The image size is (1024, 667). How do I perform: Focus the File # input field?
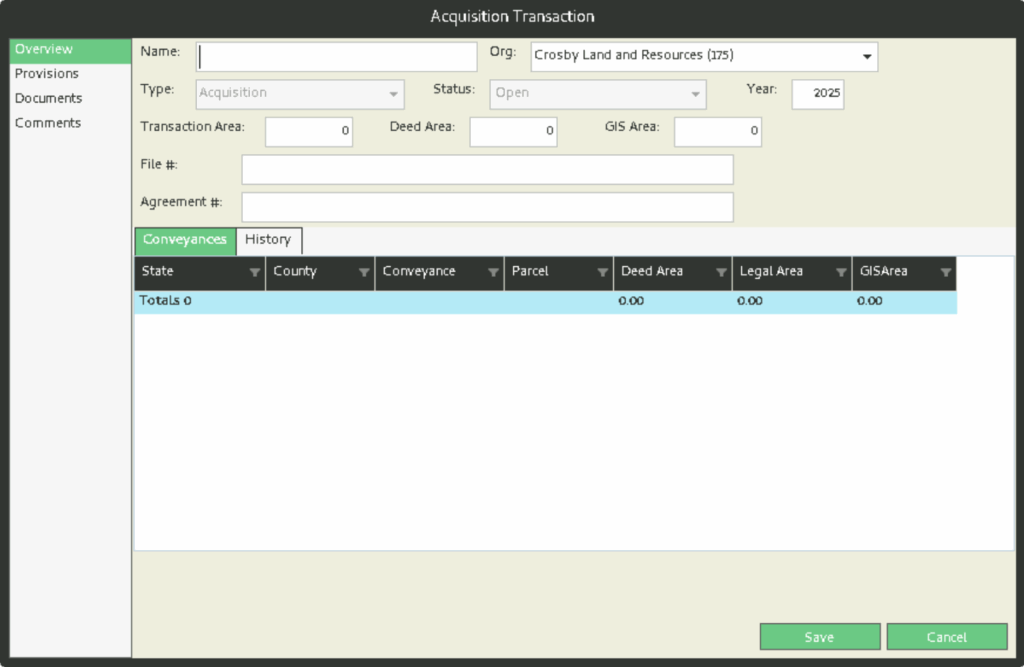(487, 170)
